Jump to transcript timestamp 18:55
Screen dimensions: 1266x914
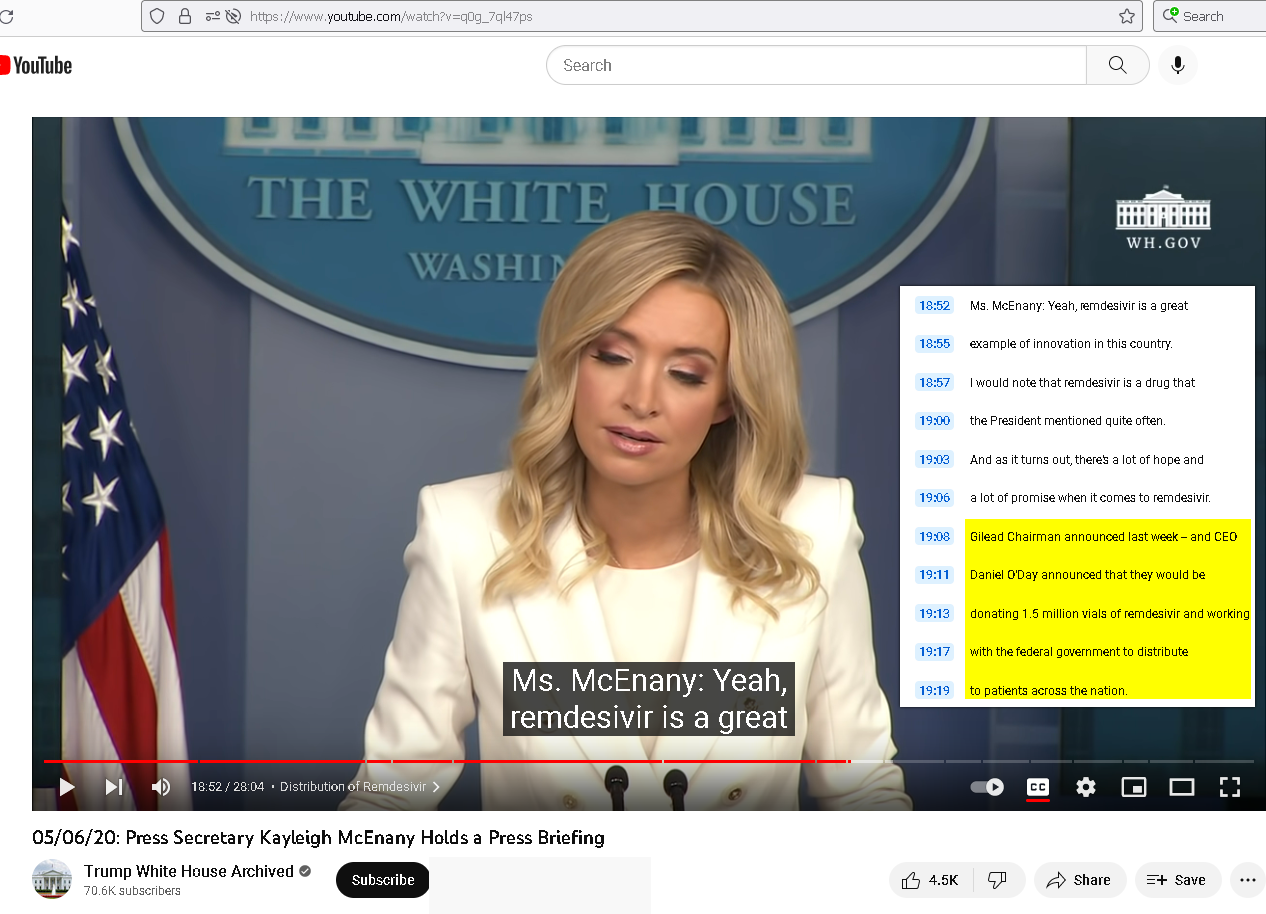[934, 343]
